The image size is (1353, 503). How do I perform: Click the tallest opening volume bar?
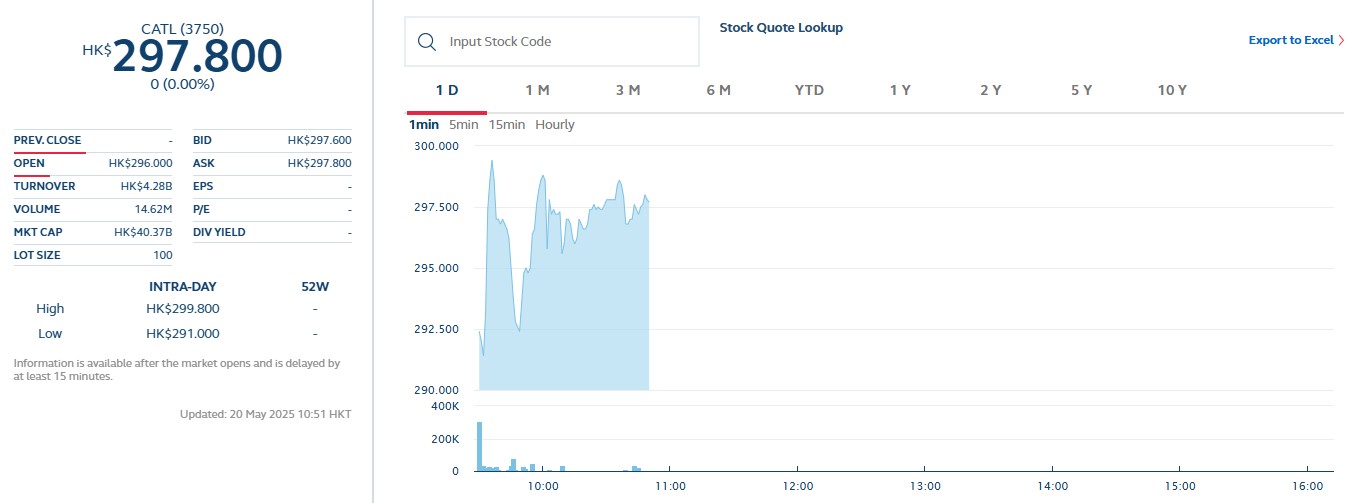[x=480, y=446]
